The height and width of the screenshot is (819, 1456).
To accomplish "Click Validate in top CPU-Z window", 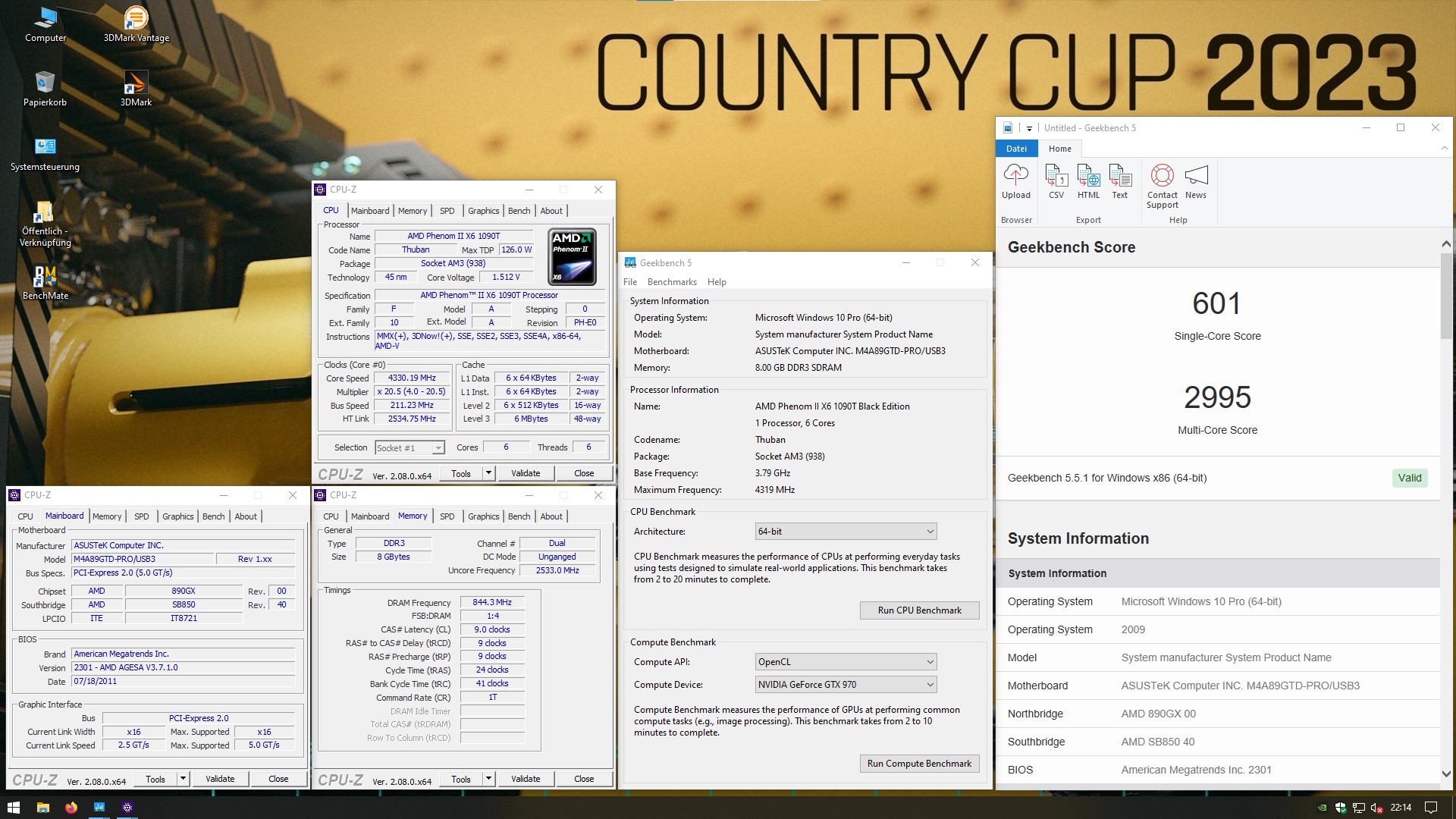I will (526, 473).
